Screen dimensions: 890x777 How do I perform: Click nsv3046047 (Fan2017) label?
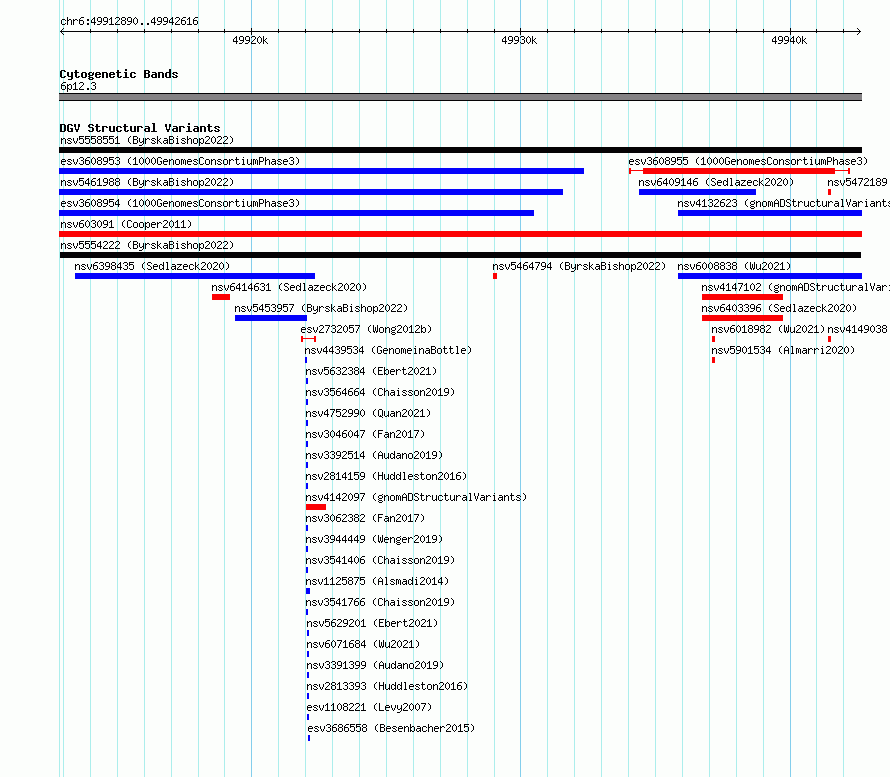tap(366, 434)
